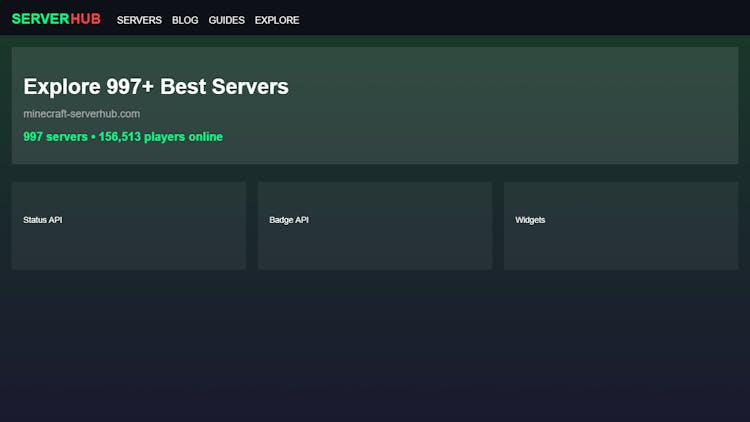Click the Status API label text

(x=43, y=220)
